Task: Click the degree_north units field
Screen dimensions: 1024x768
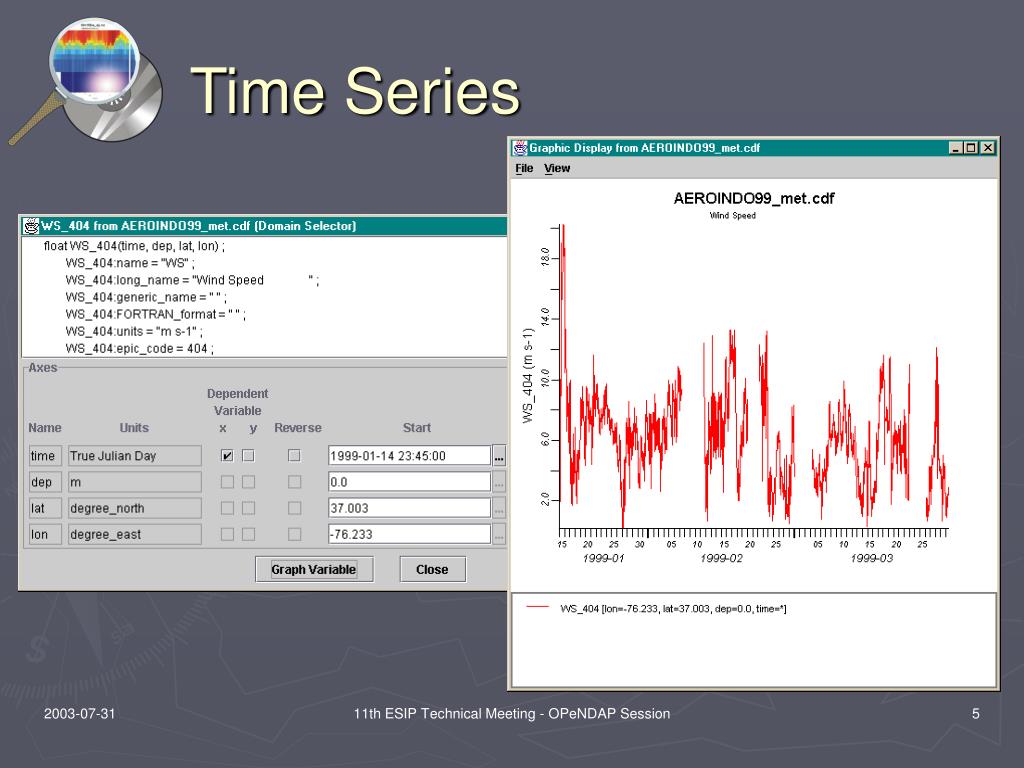Action: [x=135, y=508]
